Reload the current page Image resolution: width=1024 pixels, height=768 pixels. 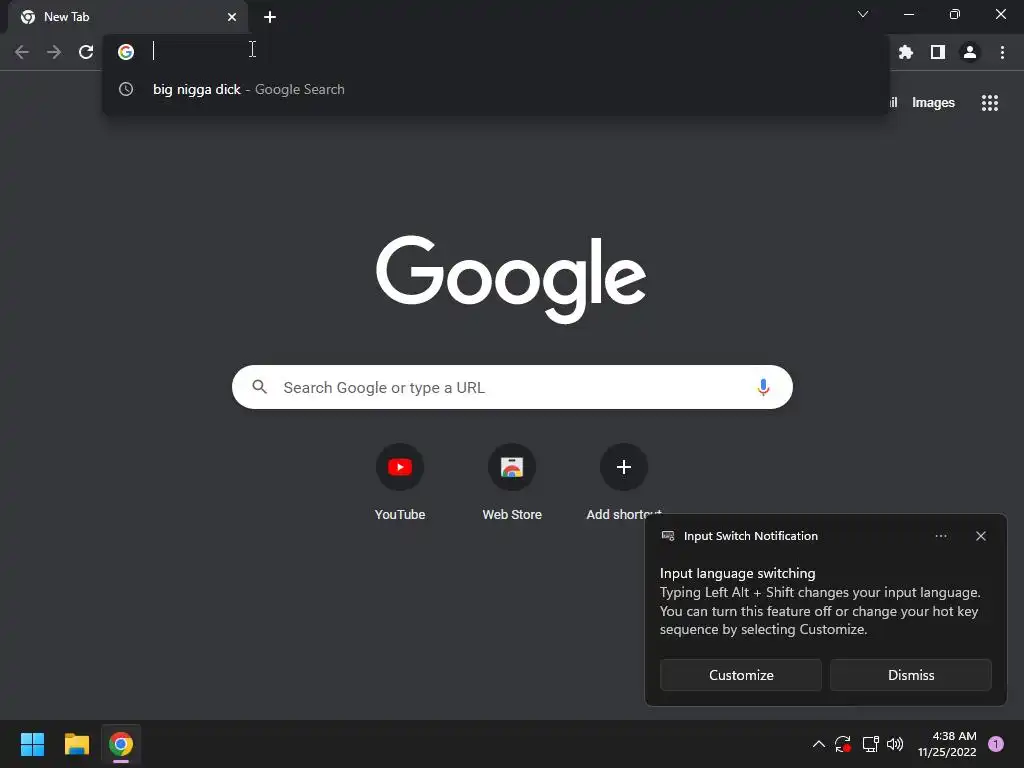click(86, 52)
